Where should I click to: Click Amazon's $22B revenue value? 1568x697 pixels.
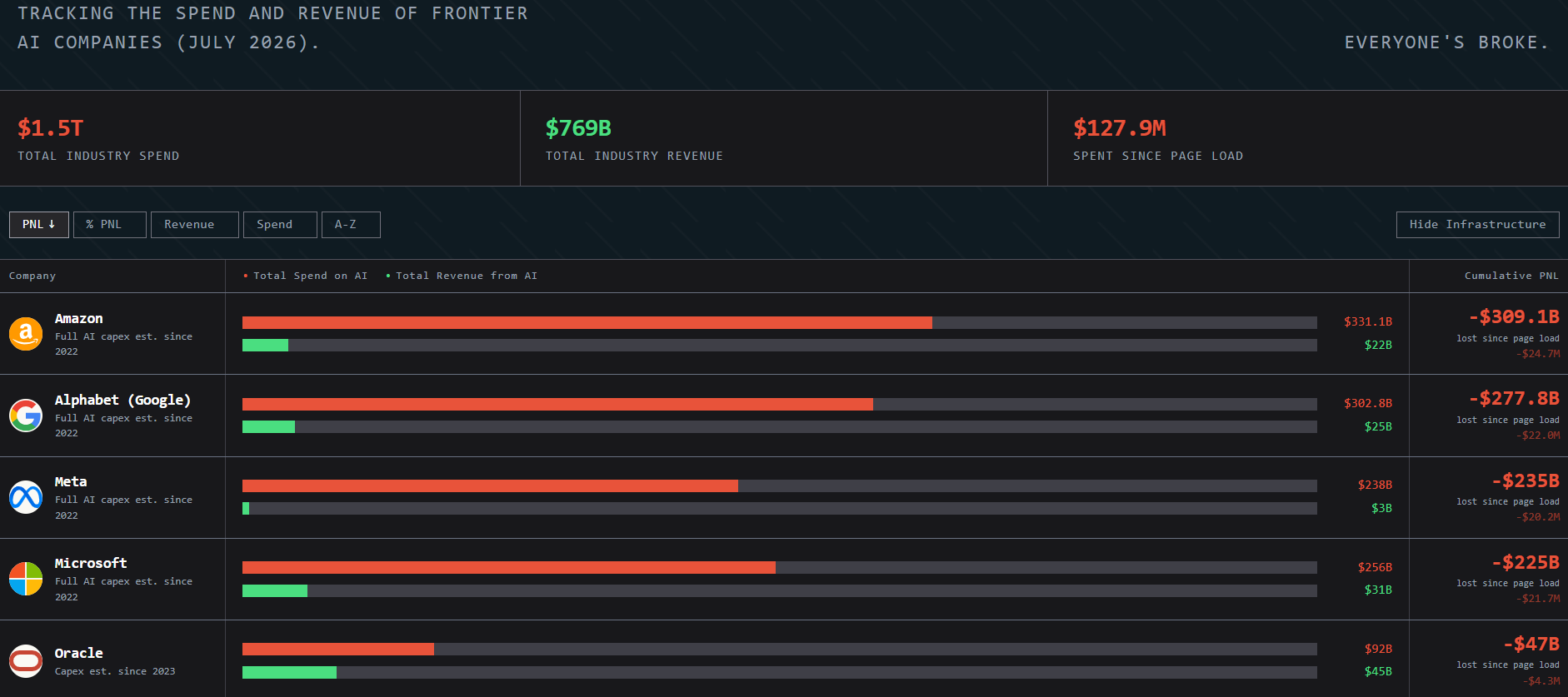click(1378, 345)
